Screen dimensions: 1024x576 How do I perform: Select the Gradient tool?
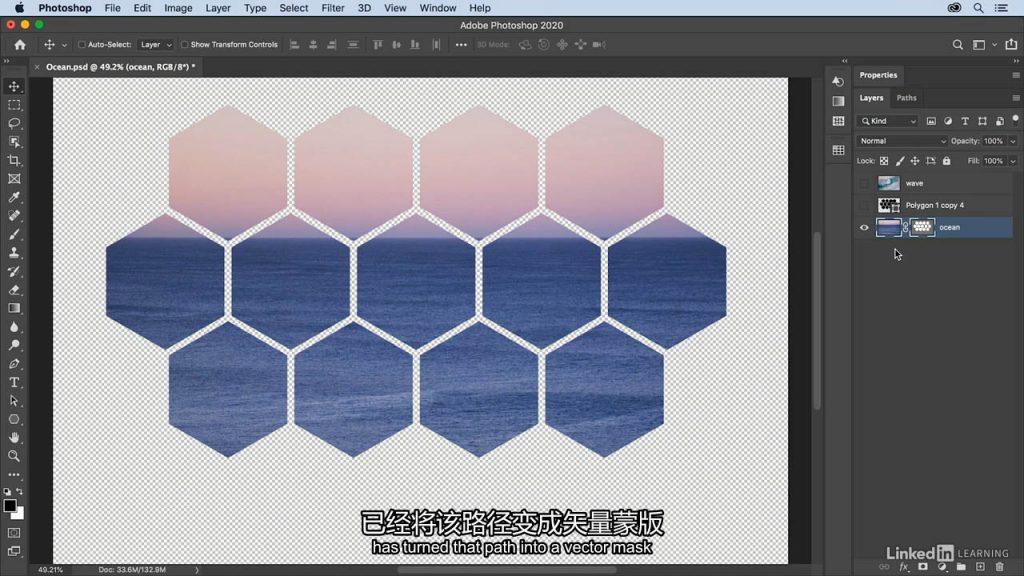coord(14,308)
